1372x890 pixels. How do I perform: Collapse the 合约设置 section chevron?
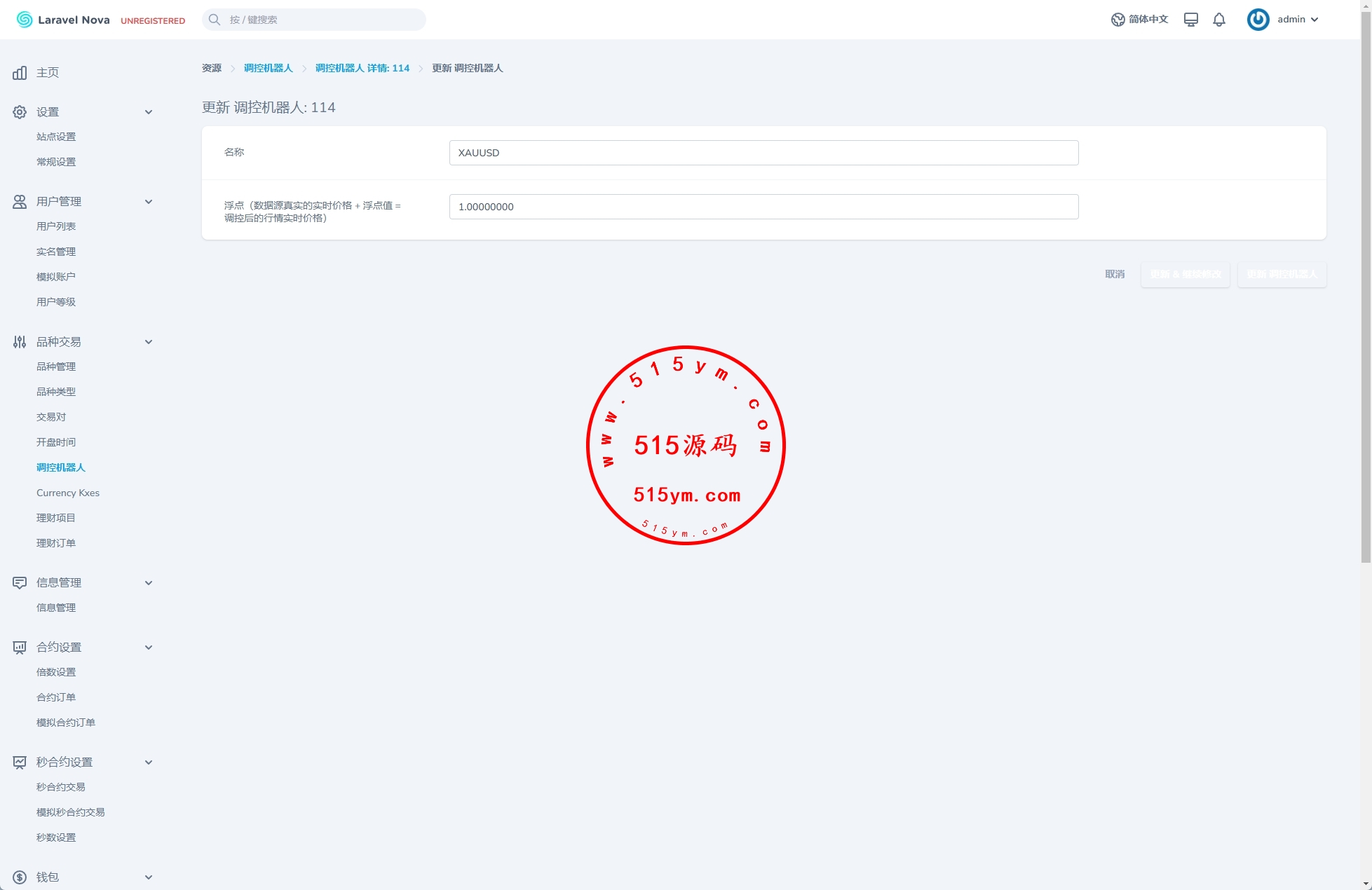[x=149, y=648]
